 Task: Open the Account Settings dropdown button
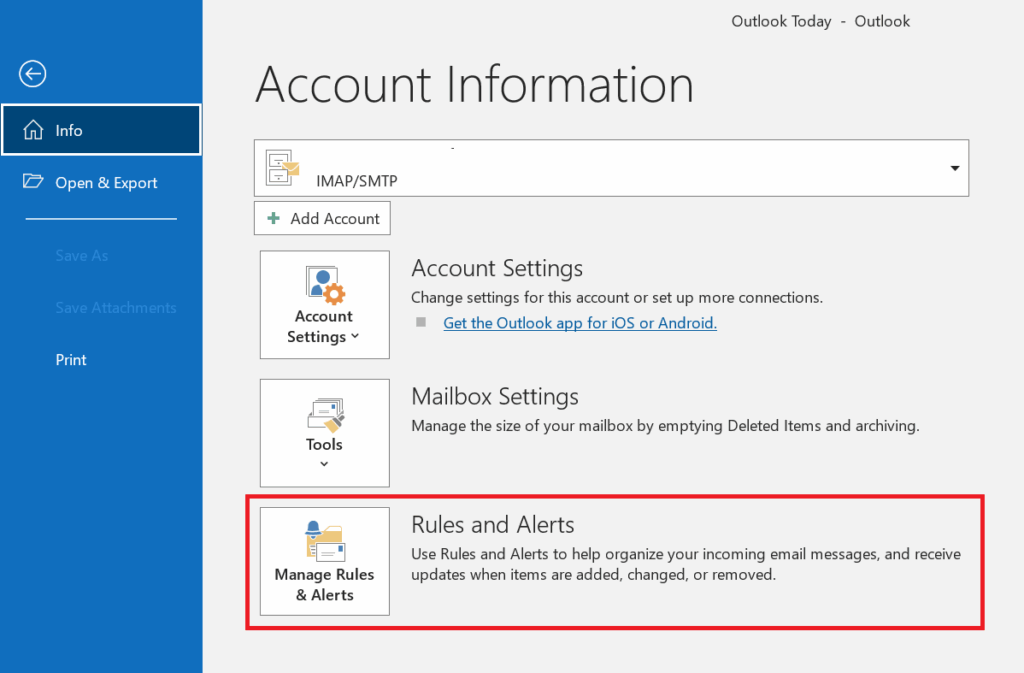325,305
